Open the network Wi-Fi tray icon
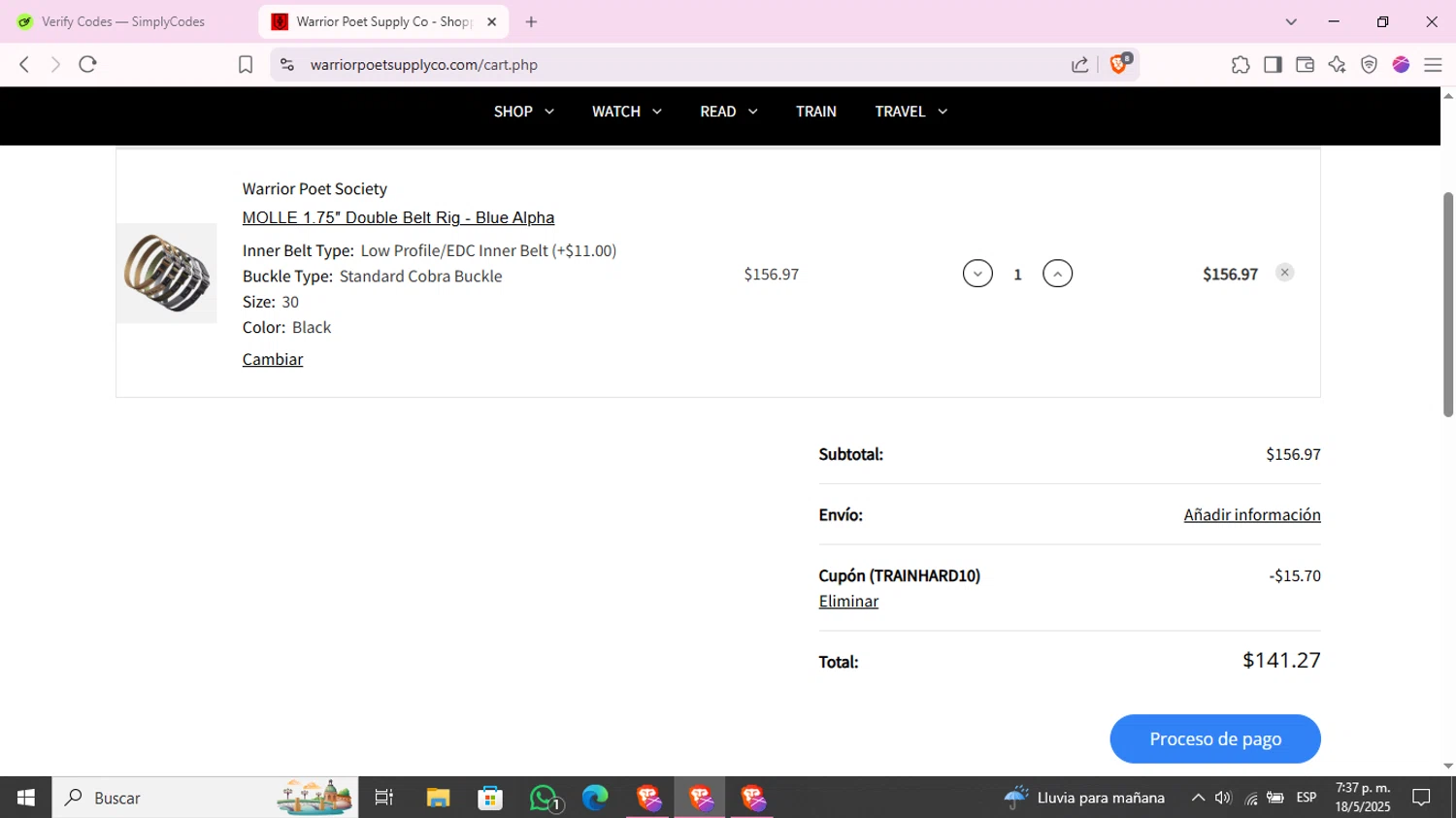 [x=1250, y=798]
